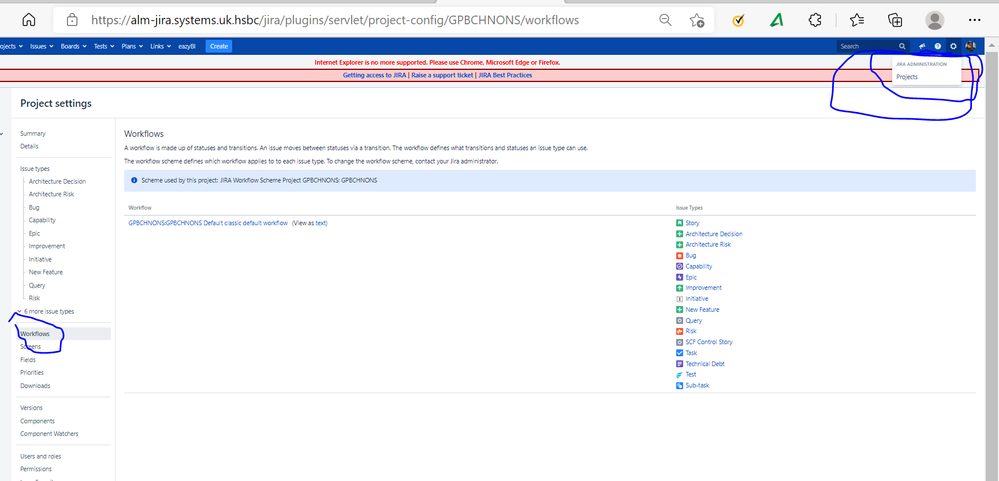Open the Jira administration gear icon
Image resolution: width=999 pixels, height=481 pixels.
click(953, 47)
